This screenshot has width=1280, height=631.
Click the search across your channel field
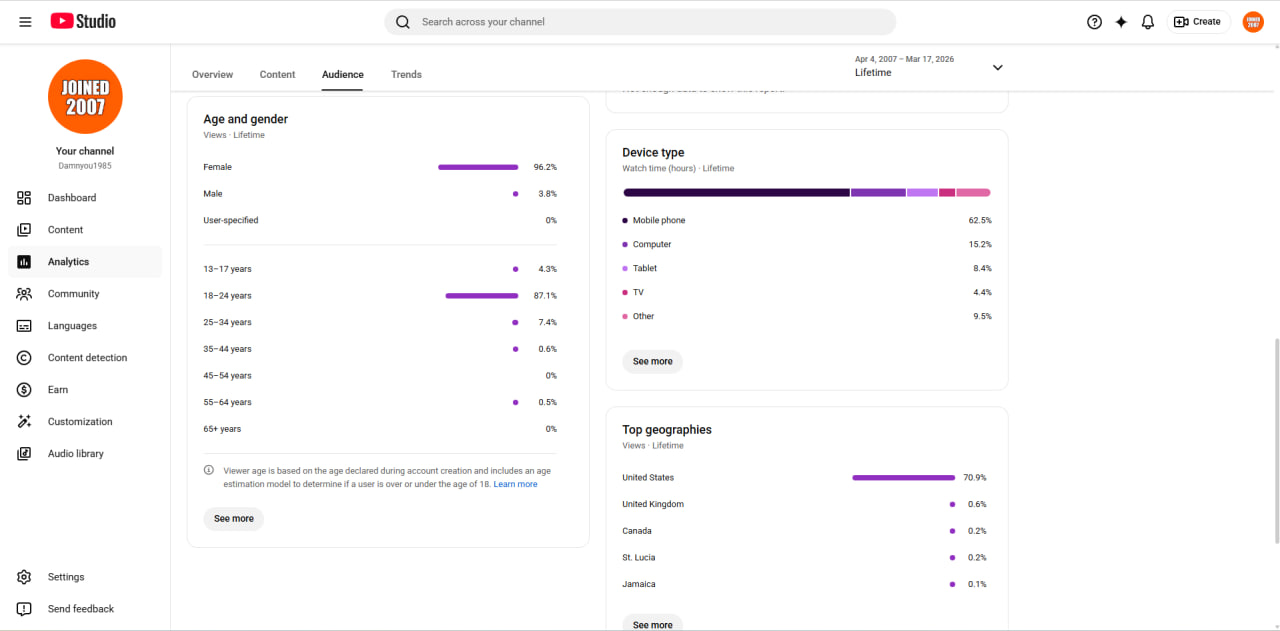click(640, 22)
